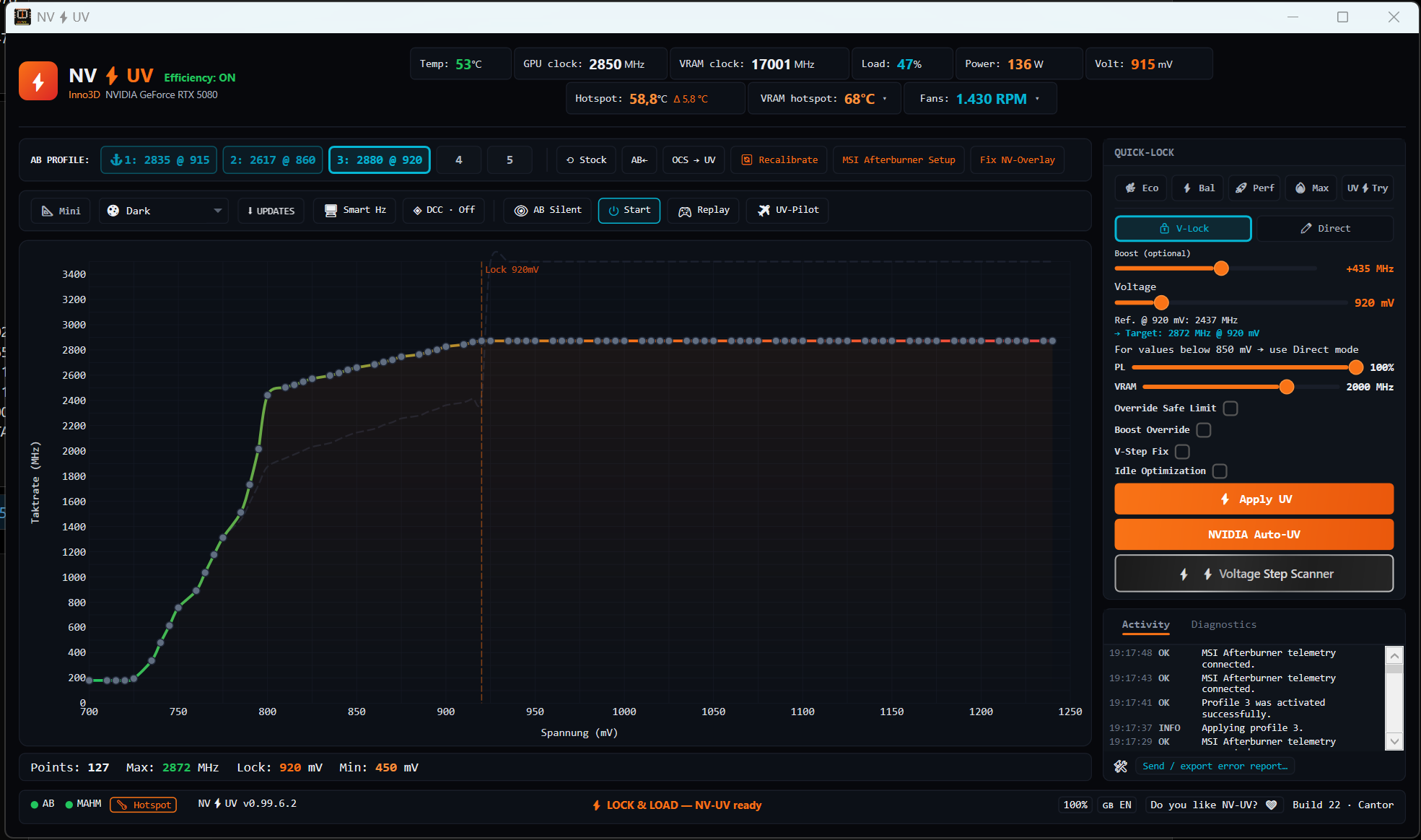The image size is (1421, 840).
Task: Open MSI Afterburner Setup
Action: (x=898, y=160)
